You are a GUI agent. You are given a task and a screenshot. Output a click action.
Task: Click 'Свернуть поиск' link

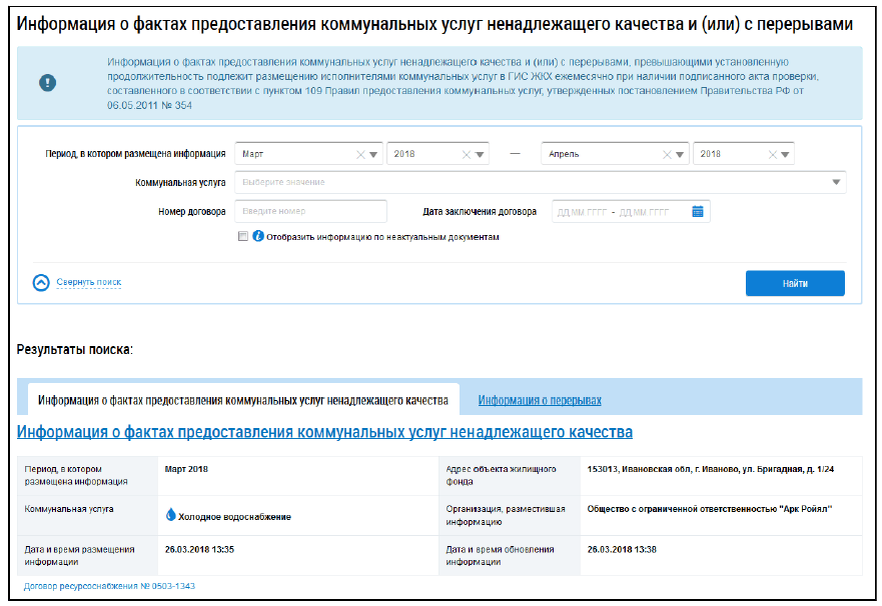click(x=89, y=282)
